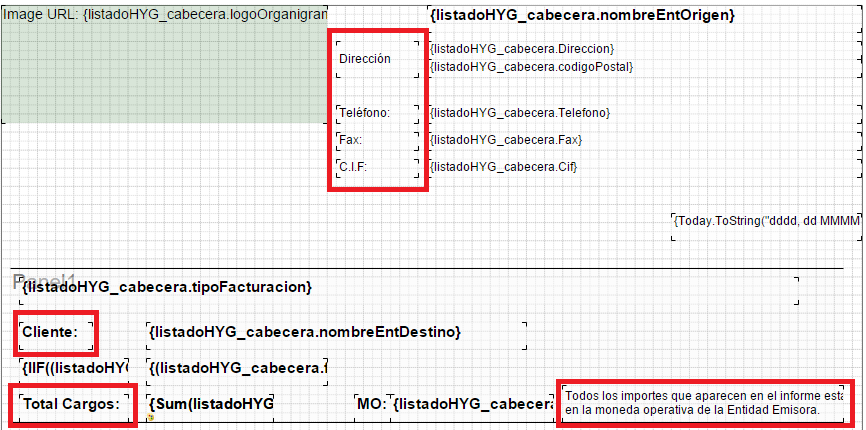Screen dimensions: 866x430
Task: Select the Today.ToString date expression field
Action: (766, 220)
